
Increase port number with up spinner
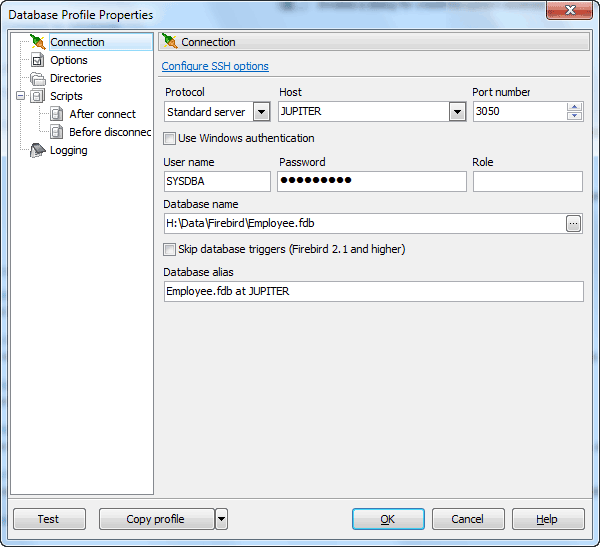pos(574,107)
